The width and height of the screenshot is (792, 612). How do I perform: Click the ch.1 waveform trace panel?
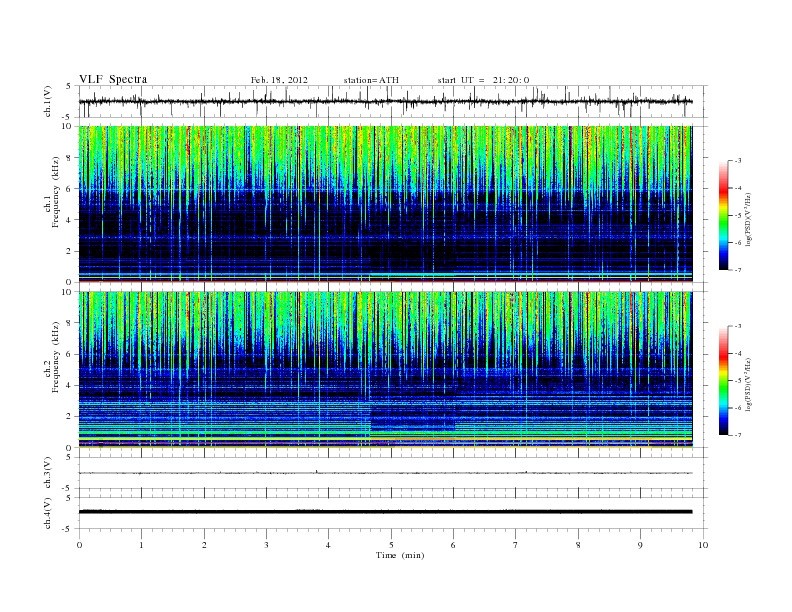tap(393, 101)
